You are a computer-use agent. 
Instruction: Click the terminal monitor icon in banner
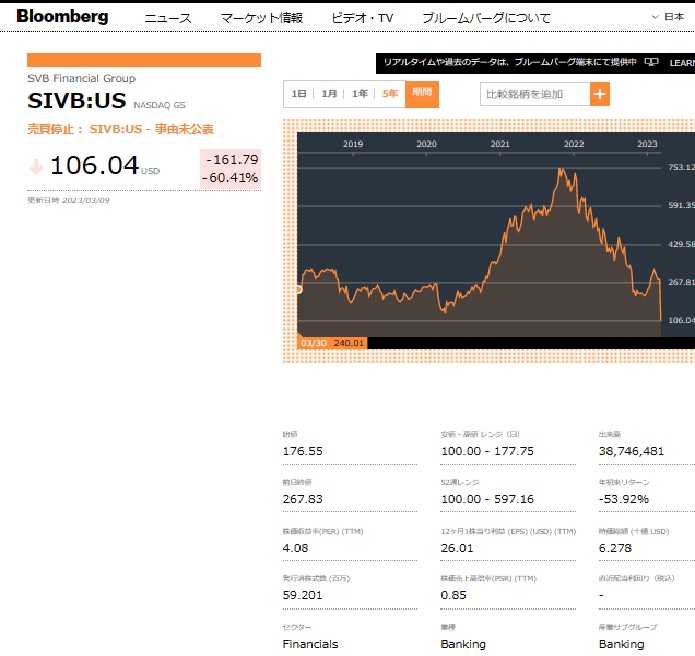[x=651, y=62]
